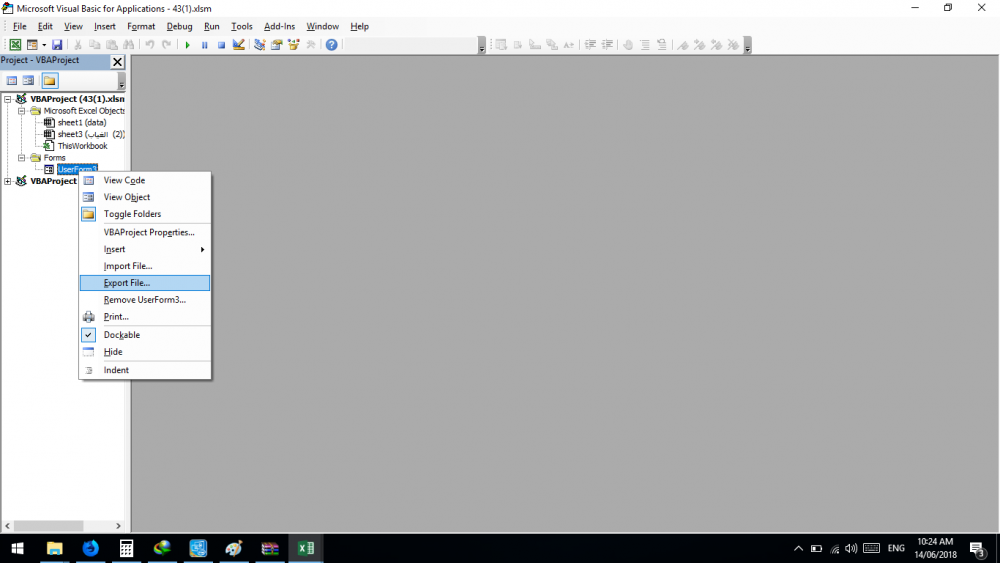Image resolution: width=1000 pixels, height=563 pixels.
Task: Select View Code in context menu
Action: click(x=145, y=180)
